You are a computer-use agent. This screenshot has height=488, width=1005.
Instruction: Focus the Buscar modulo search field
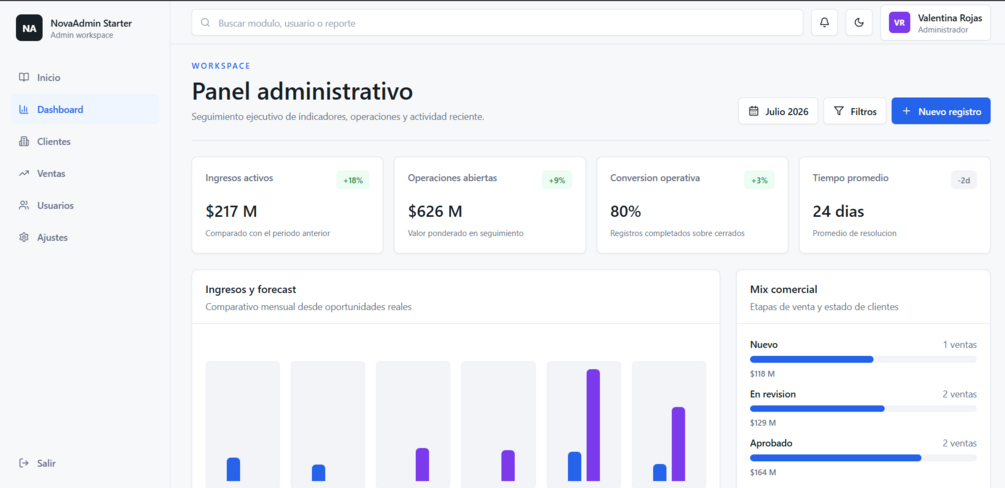[497, 23]
